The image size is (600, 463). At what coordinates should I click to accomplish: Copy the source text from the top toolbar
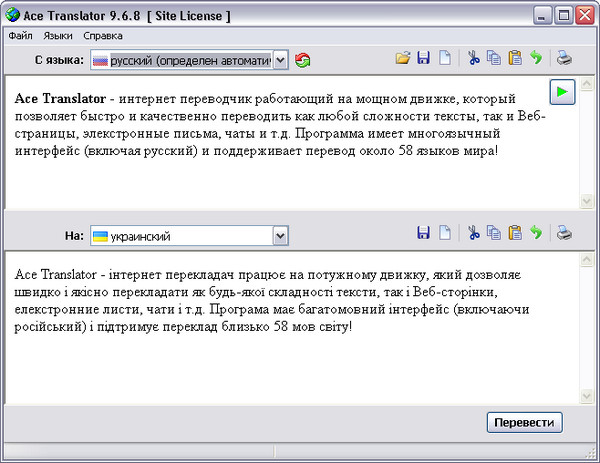[494, 59]
